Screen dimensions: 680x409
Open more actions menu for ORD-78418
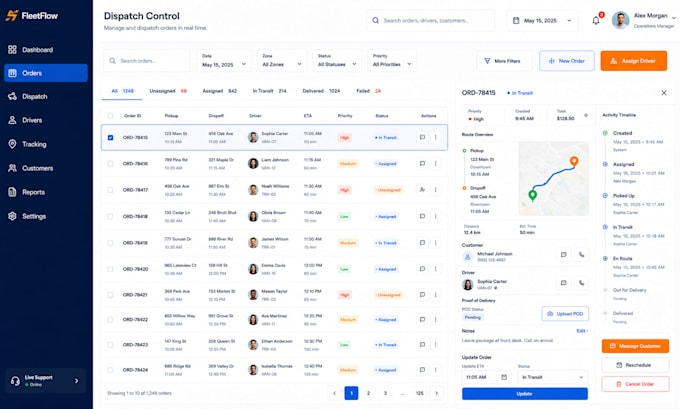(x=435, y=216)
